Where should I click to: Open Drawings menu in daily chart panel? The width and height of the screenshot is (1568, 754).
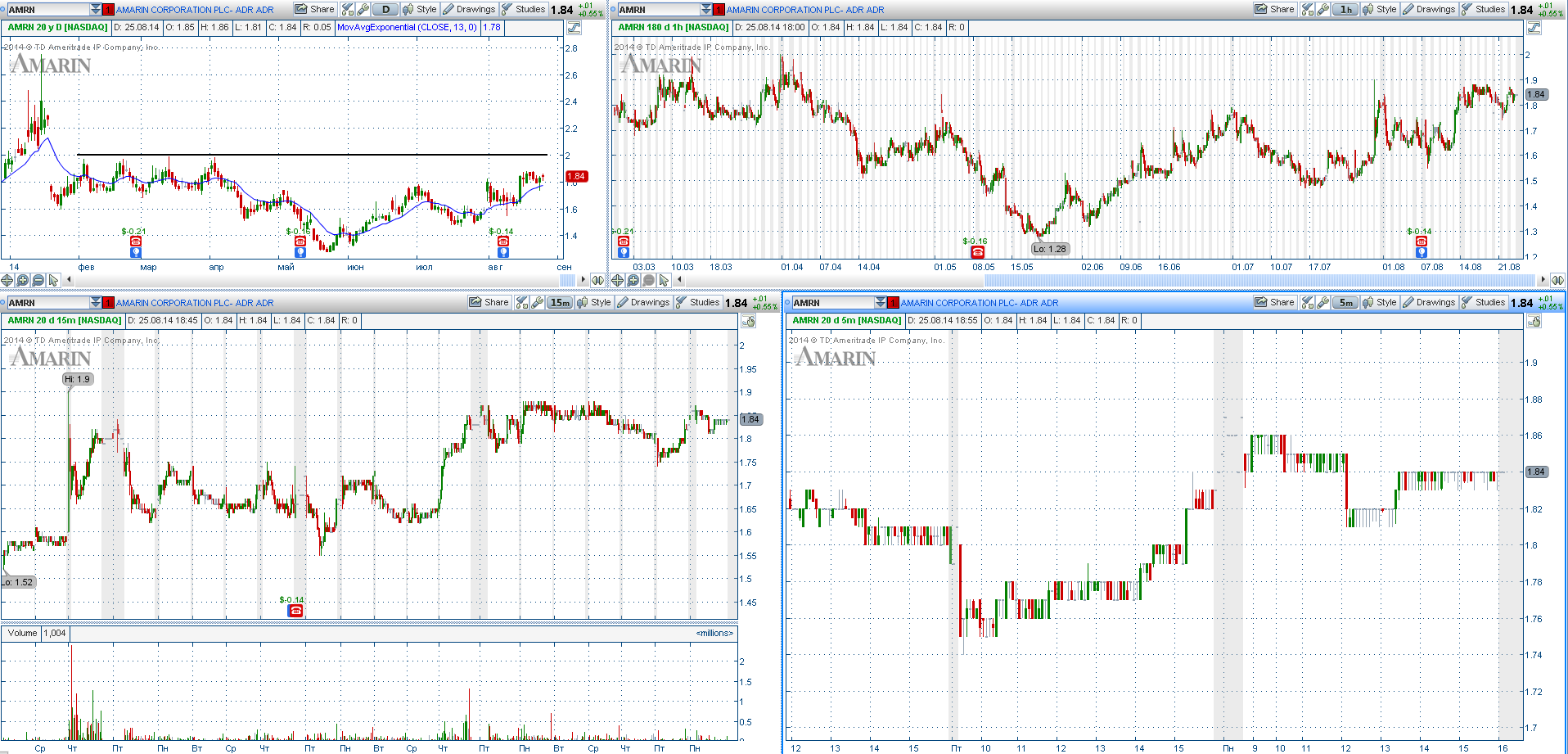click(469, 9)
